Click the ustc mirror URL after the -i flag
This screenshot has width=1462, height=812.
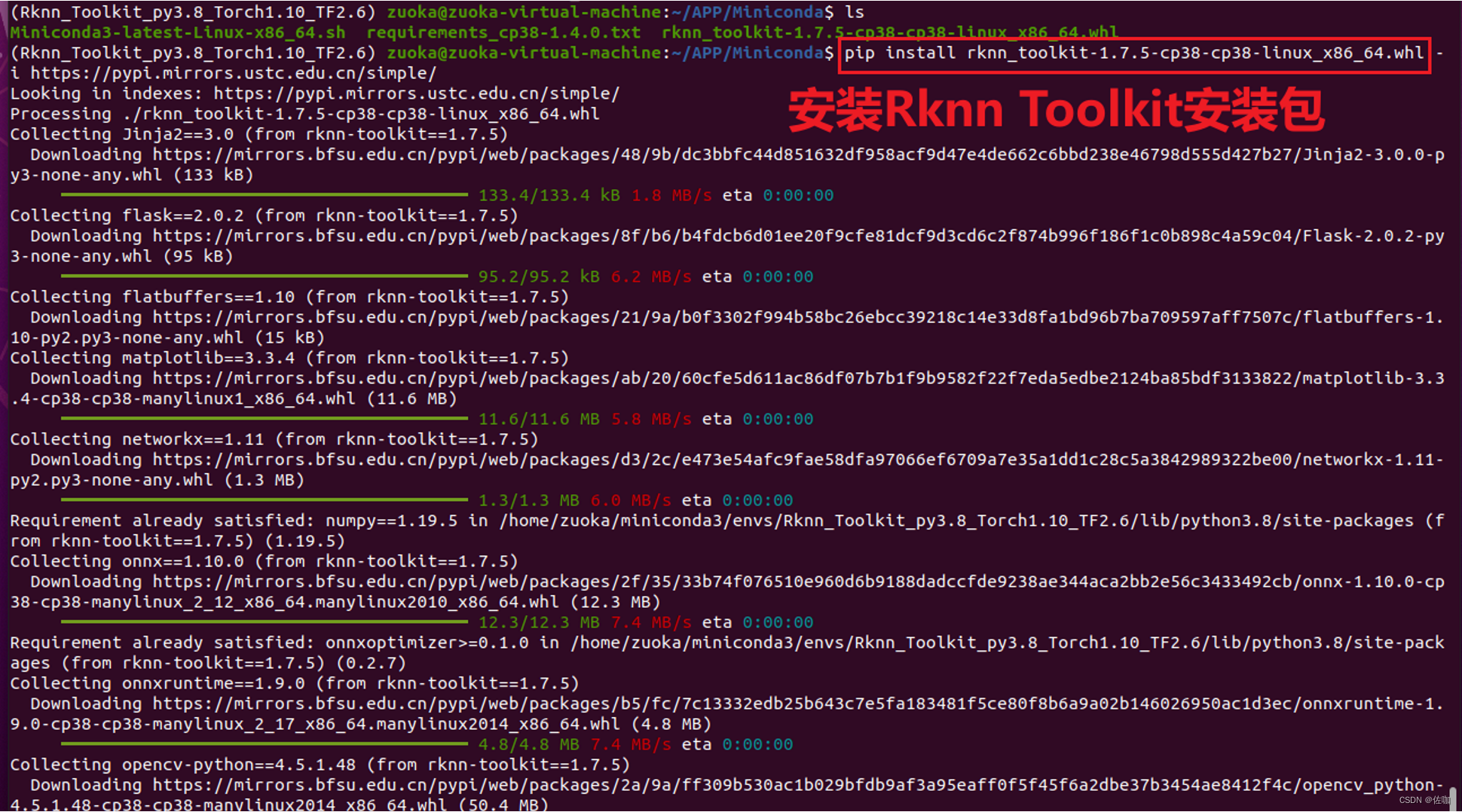[234, 73]
